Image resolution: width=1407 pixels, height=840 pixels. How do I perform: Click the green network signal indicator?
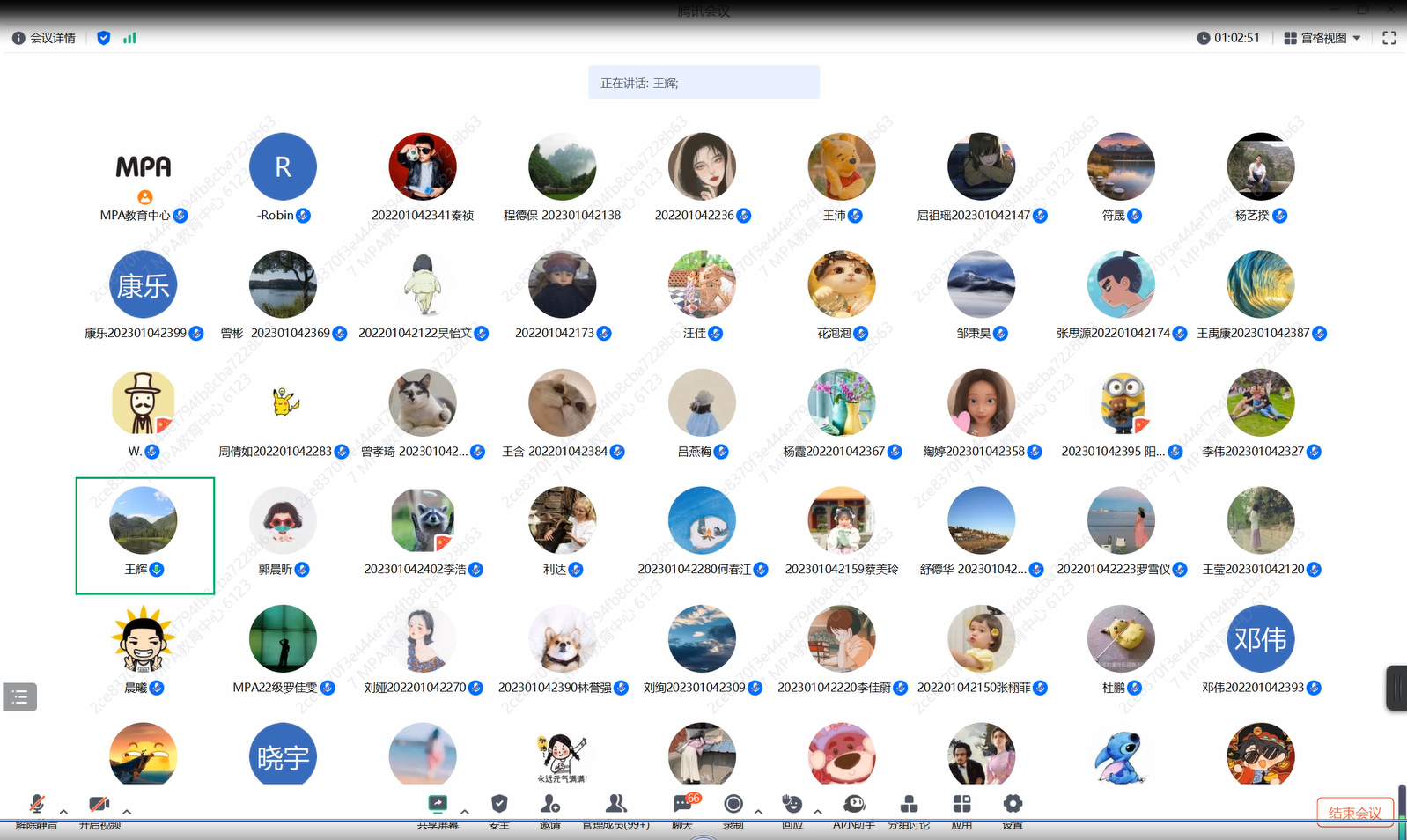coord(129,38)
